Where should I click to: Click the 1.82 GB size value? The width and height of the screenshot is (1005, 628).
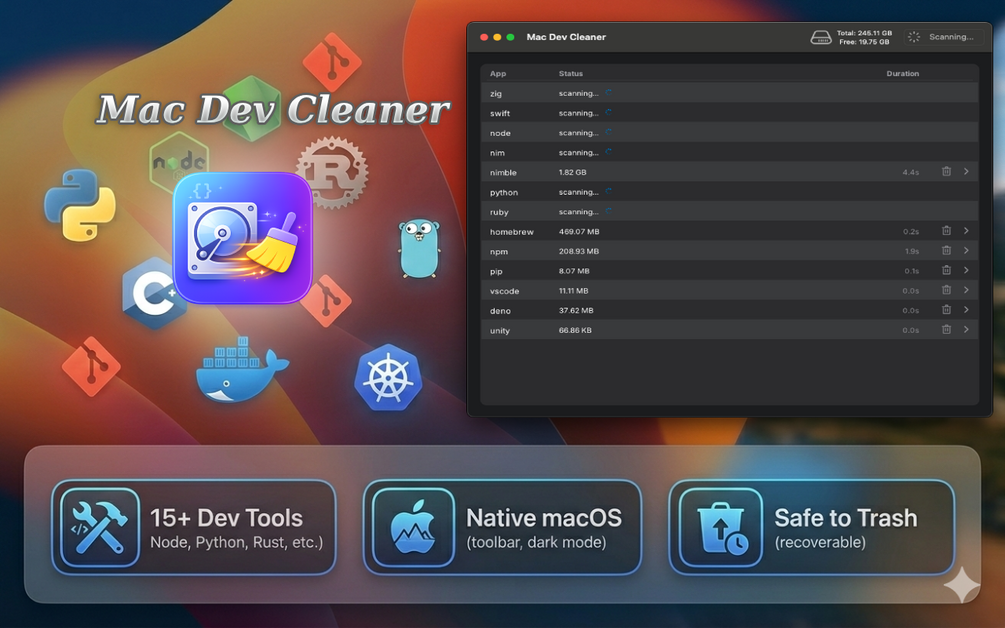coord(572,172)
